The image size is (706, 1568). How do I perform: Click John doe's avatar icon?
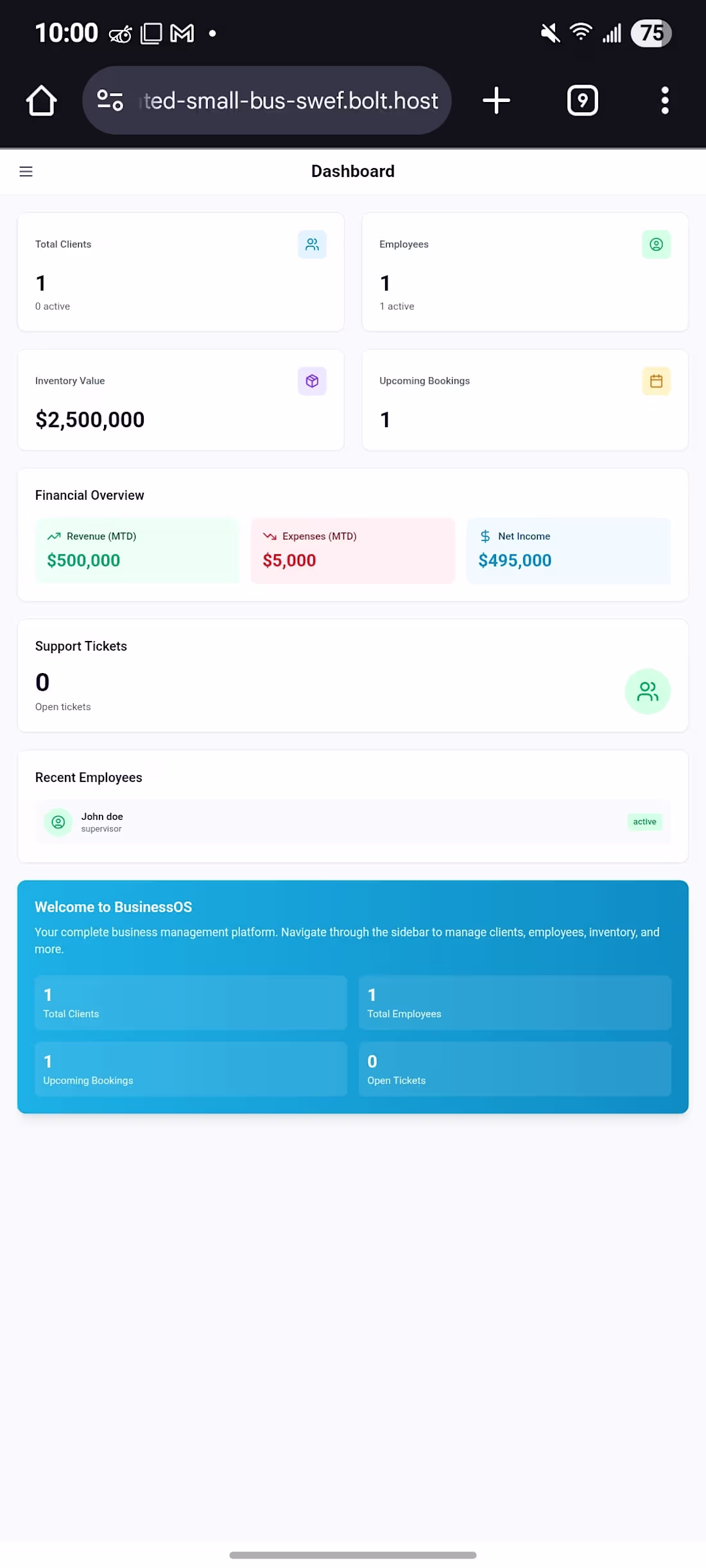tap(58, 822)
